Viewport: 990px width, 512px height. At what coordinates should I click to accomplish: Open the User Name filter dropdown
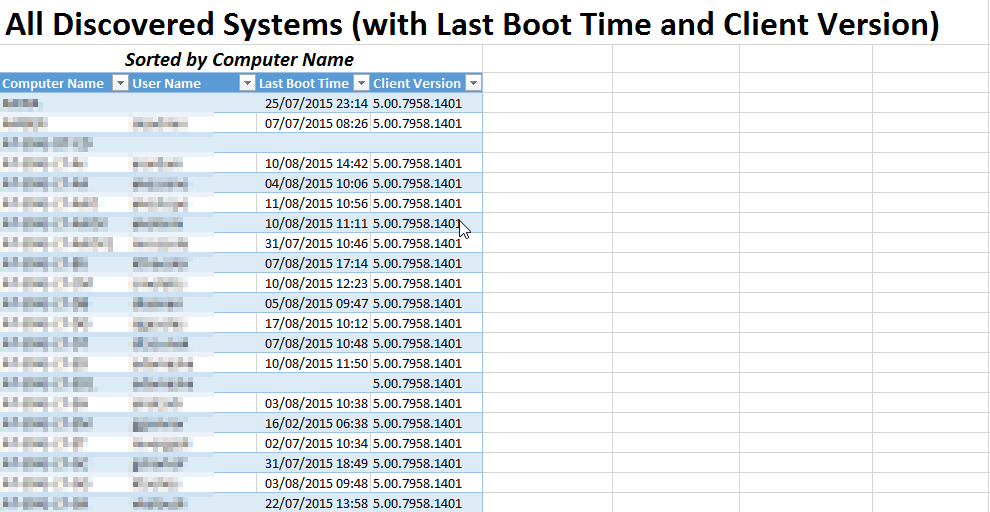point(247,84)
